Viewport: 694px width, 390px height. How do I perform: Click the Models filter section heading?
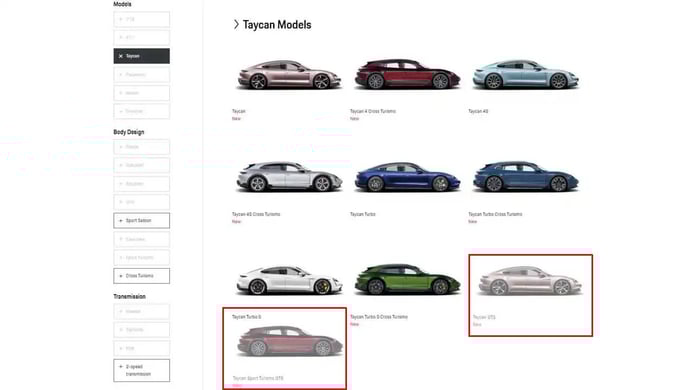122,4
